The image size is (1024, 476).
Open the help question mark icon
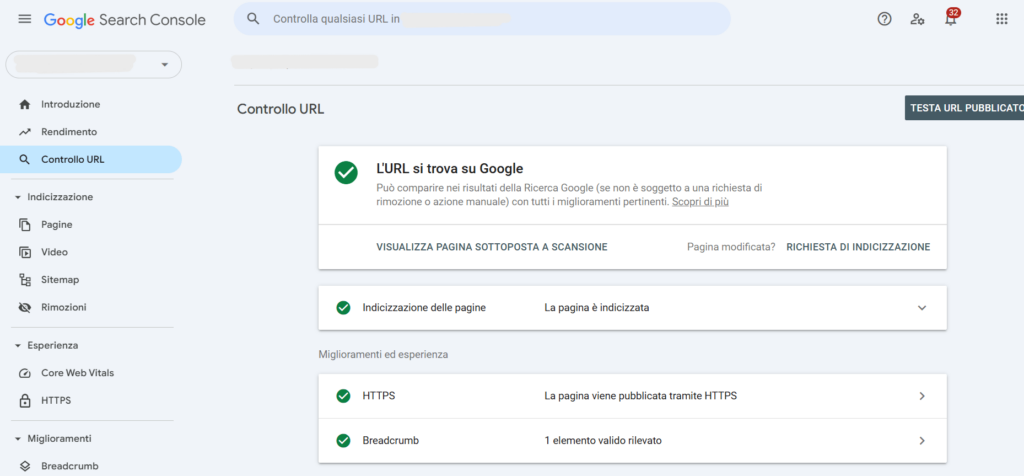click(884, 19)
